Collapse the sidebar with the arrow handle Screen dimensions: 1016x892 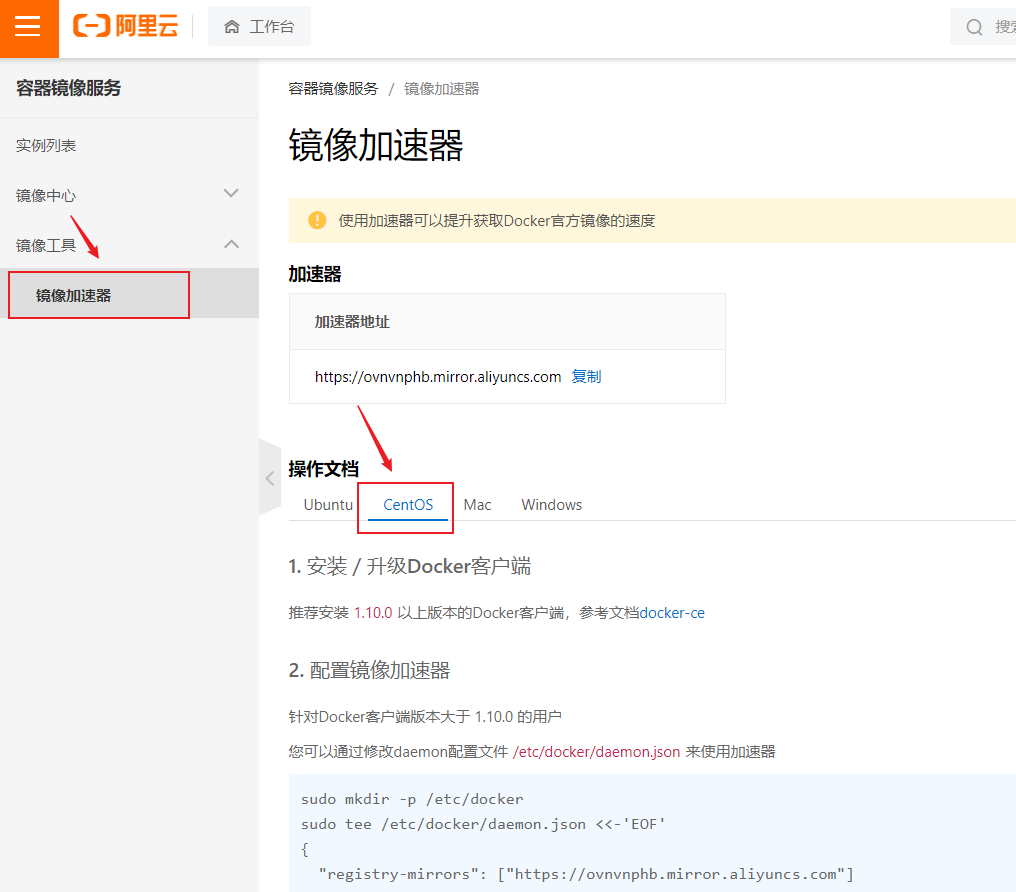(x=270, y=478)
